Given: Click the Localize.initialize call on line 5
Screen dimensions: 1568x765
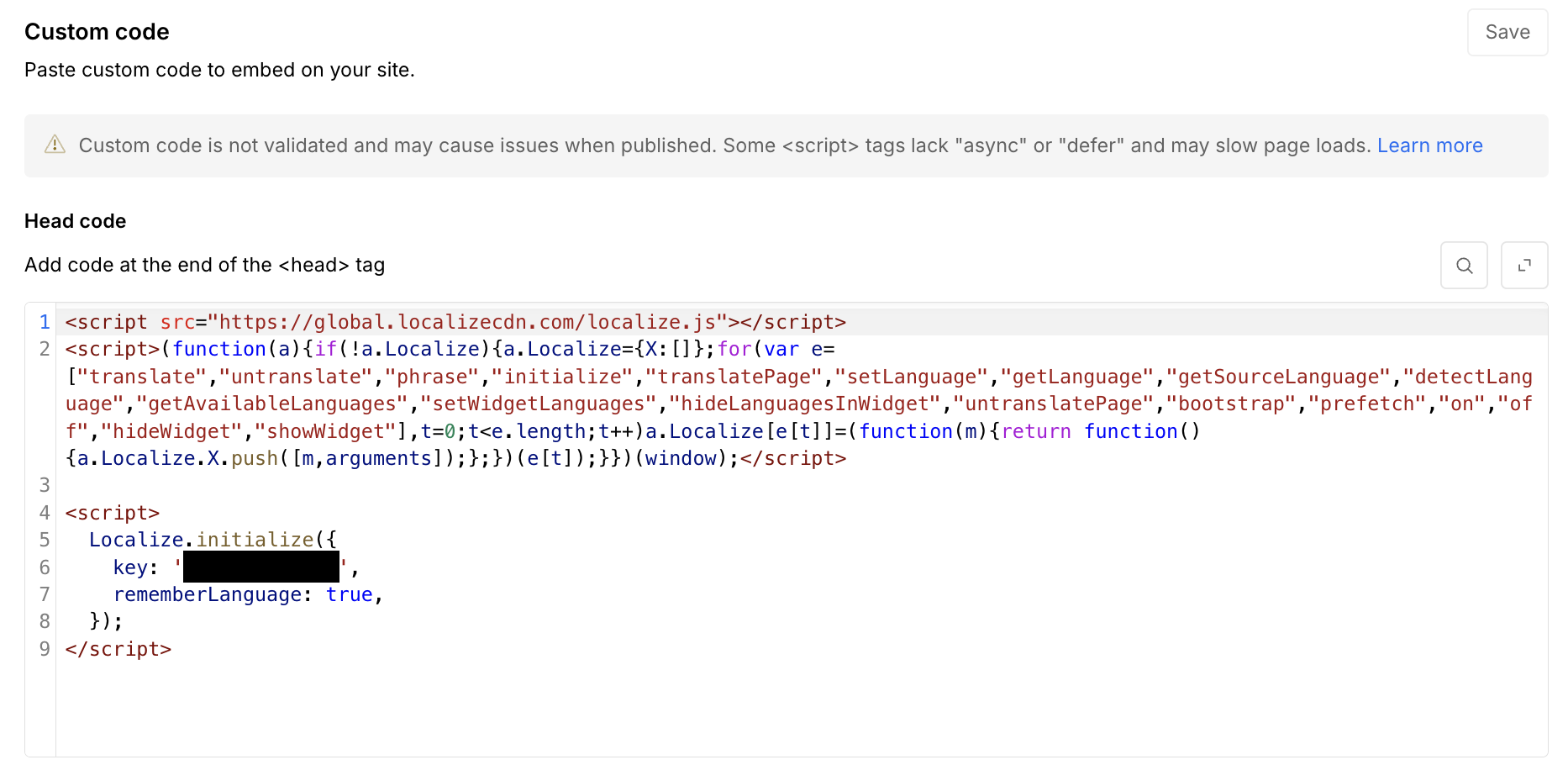Looking at the screenshot, I should (213, 540).
